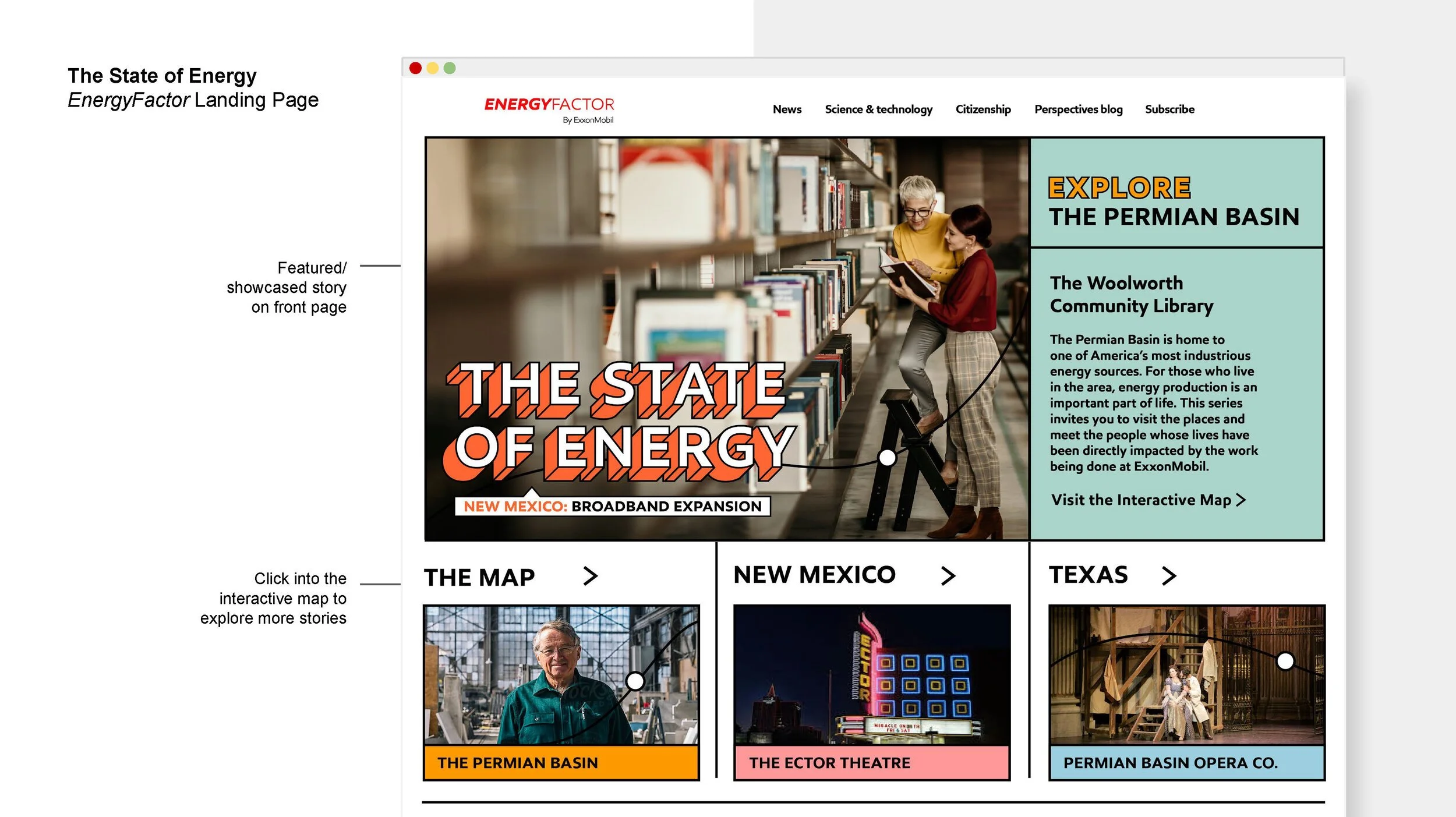Open Science & technology section
This screenshot has width=1456, height=817.
tap(878, 109)
